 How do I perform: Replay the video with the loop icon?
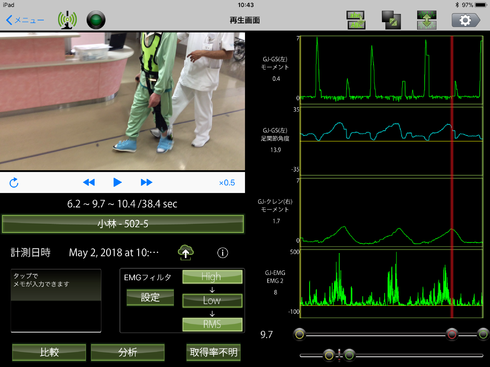(14, 183)
